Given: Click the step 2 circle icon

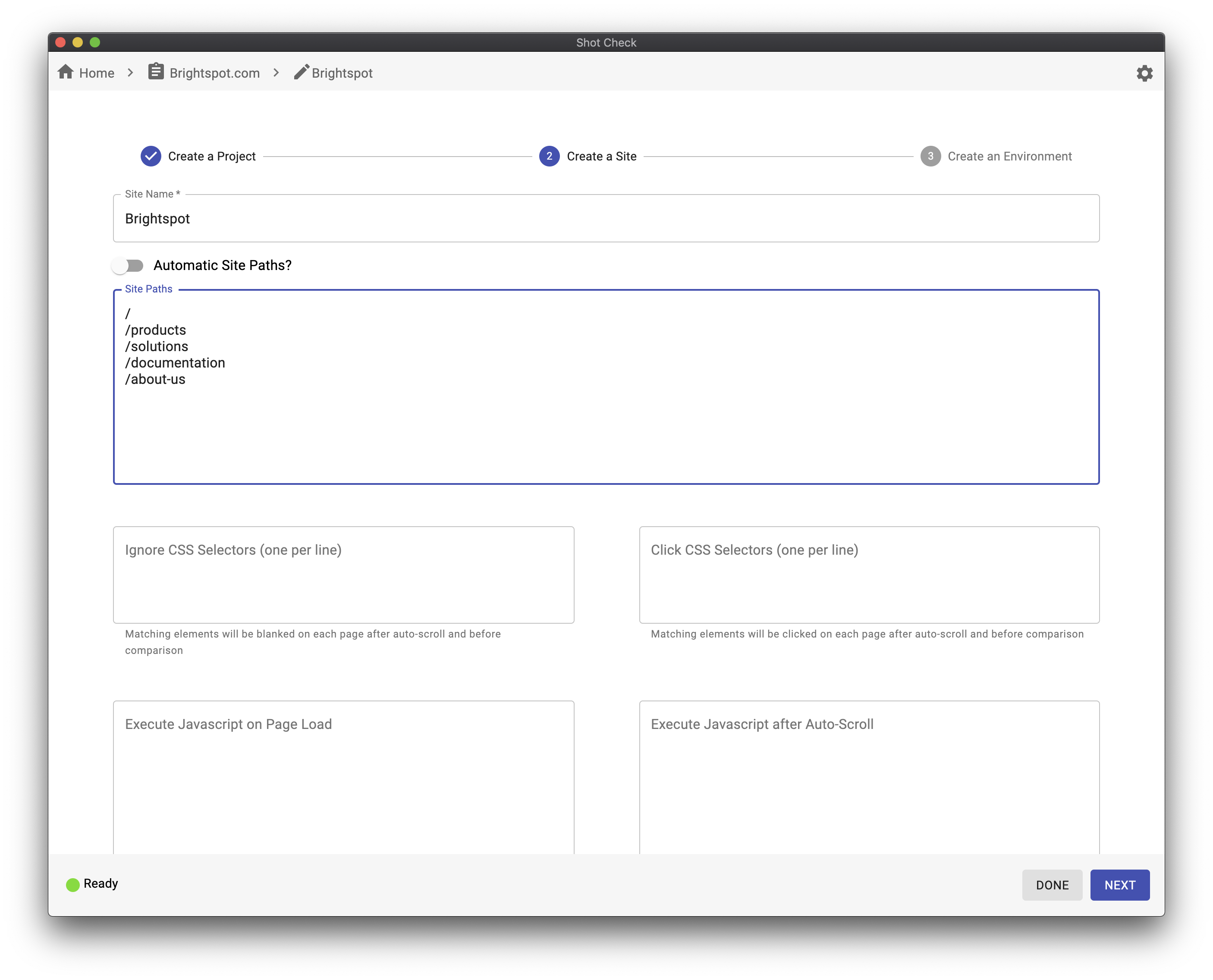Looking at the screenshot, I should 549,157.
